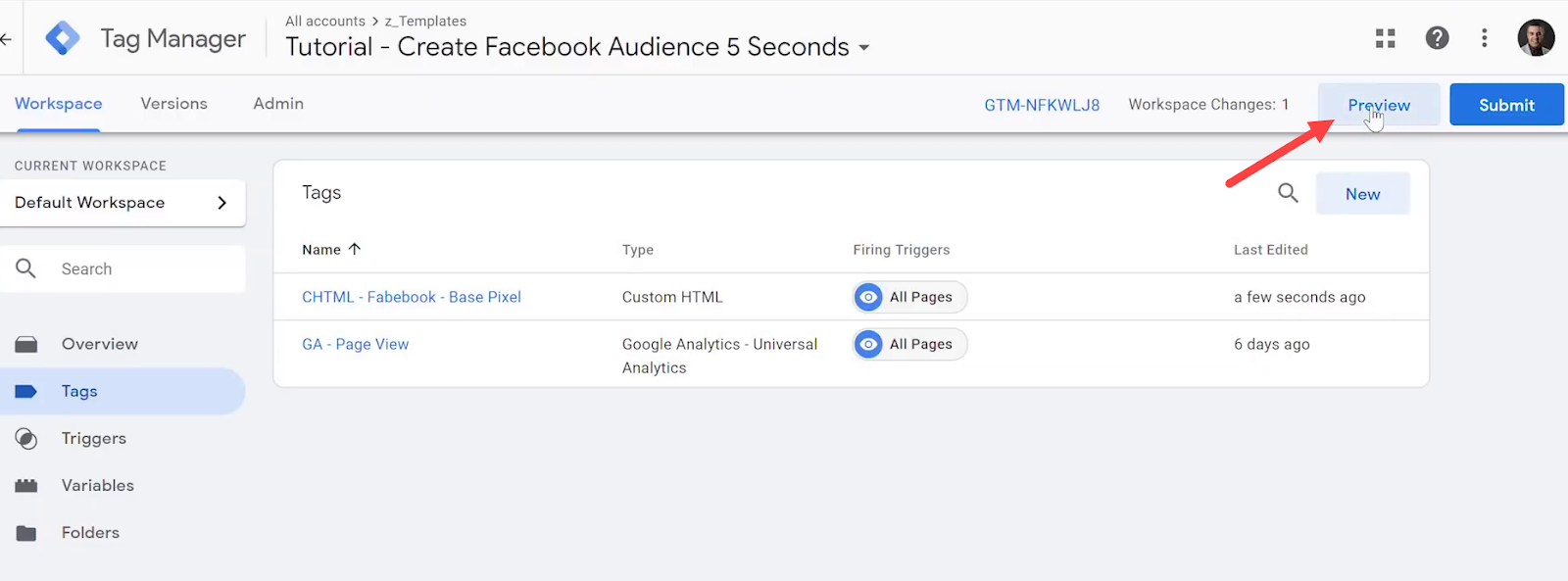Image resolution: width=1568 pixels, height=581 pixels.
Task: Click the Custom HTML type cell
Action: pyautogui.click(x=672, y=297)
